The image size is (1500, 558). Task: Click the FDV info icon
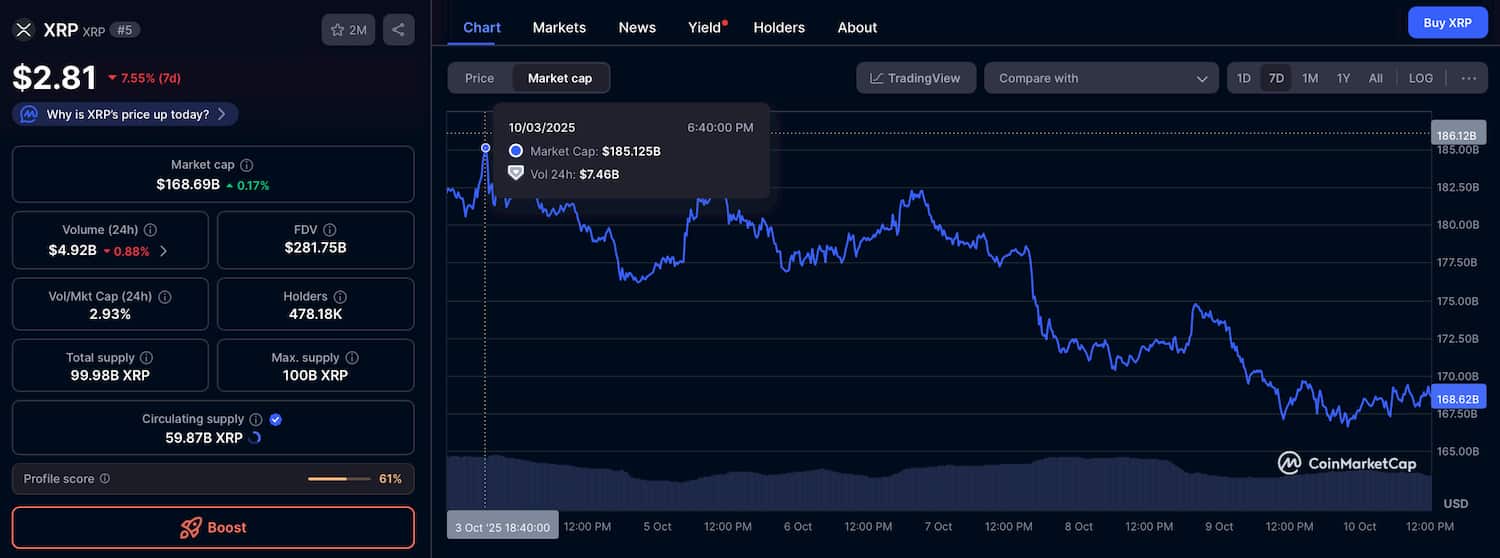click(330, 230)
